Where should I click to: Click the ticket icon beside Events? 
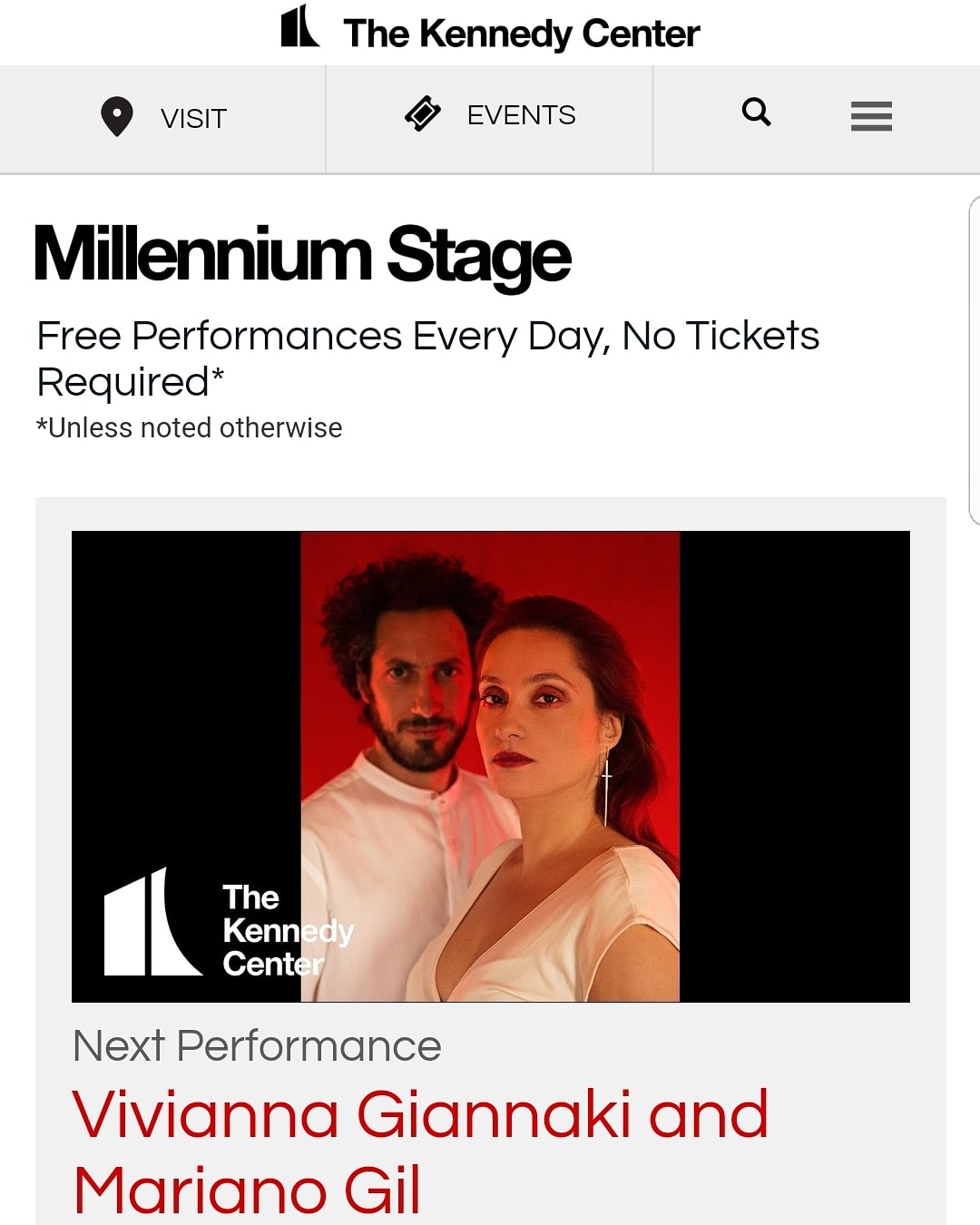click(423, 114)
